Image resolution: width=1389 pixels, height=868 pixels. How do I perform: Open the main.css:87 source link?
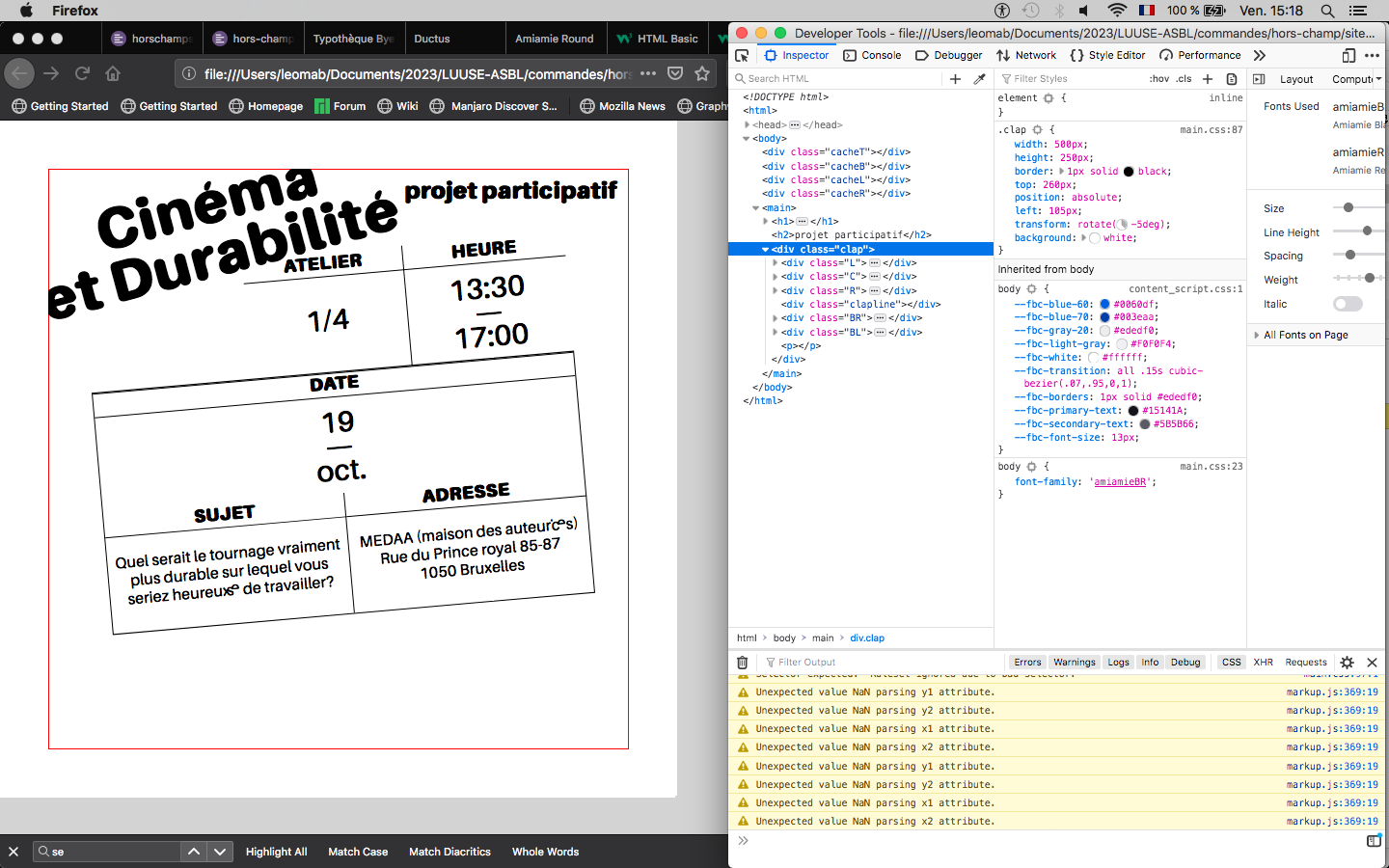1211,129
